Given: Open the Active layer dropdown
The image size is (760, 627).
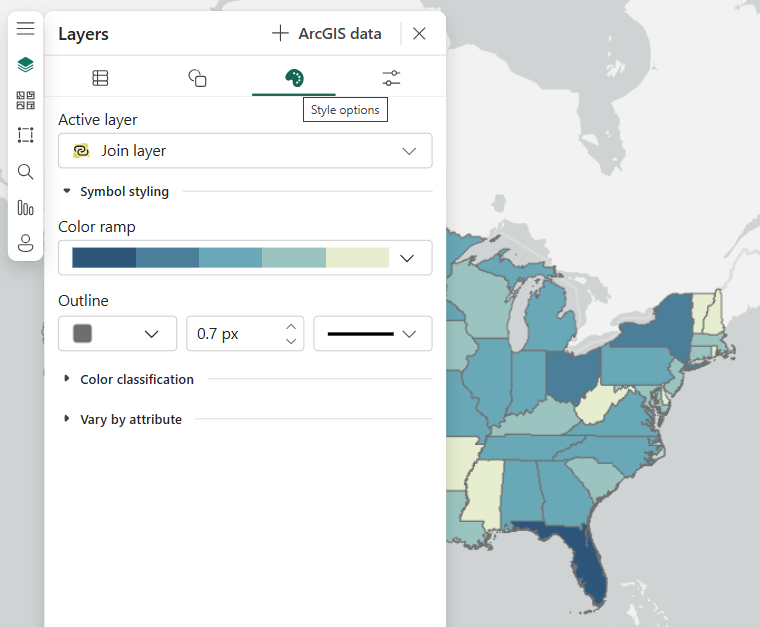Looking at the screenshot, I should 245,151.
